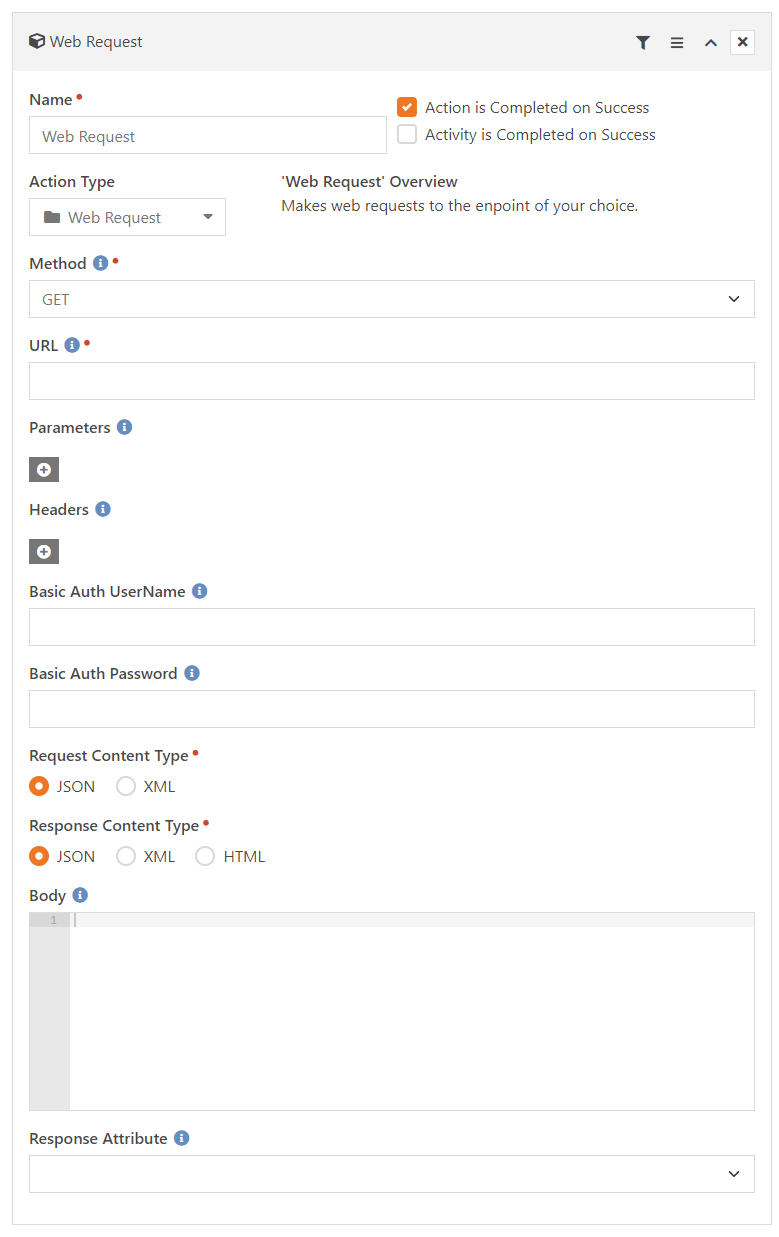Open the Response Attribute dropdown
Screen dimensions: 779x1237
pyautogui.click(x=392, y=1174)
